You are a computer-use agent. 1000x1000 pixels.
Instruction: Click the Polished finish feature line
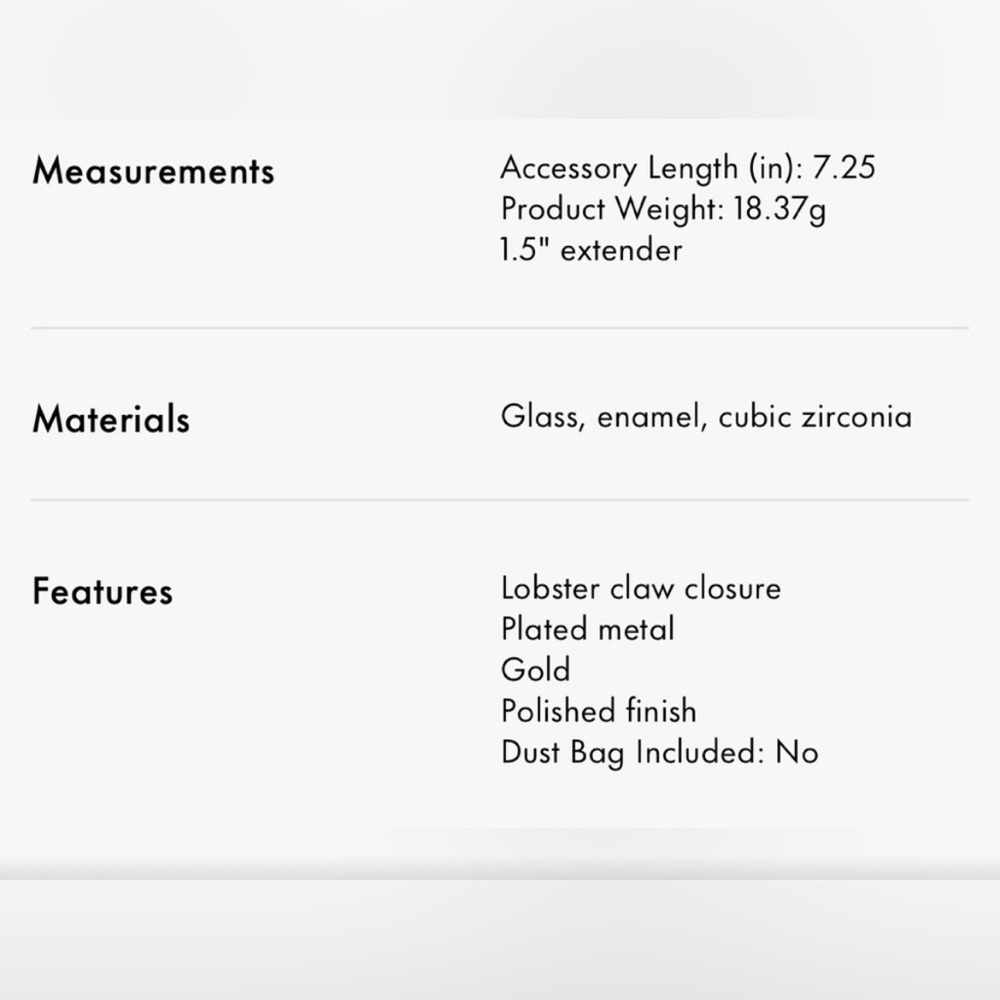coord(599,710)
